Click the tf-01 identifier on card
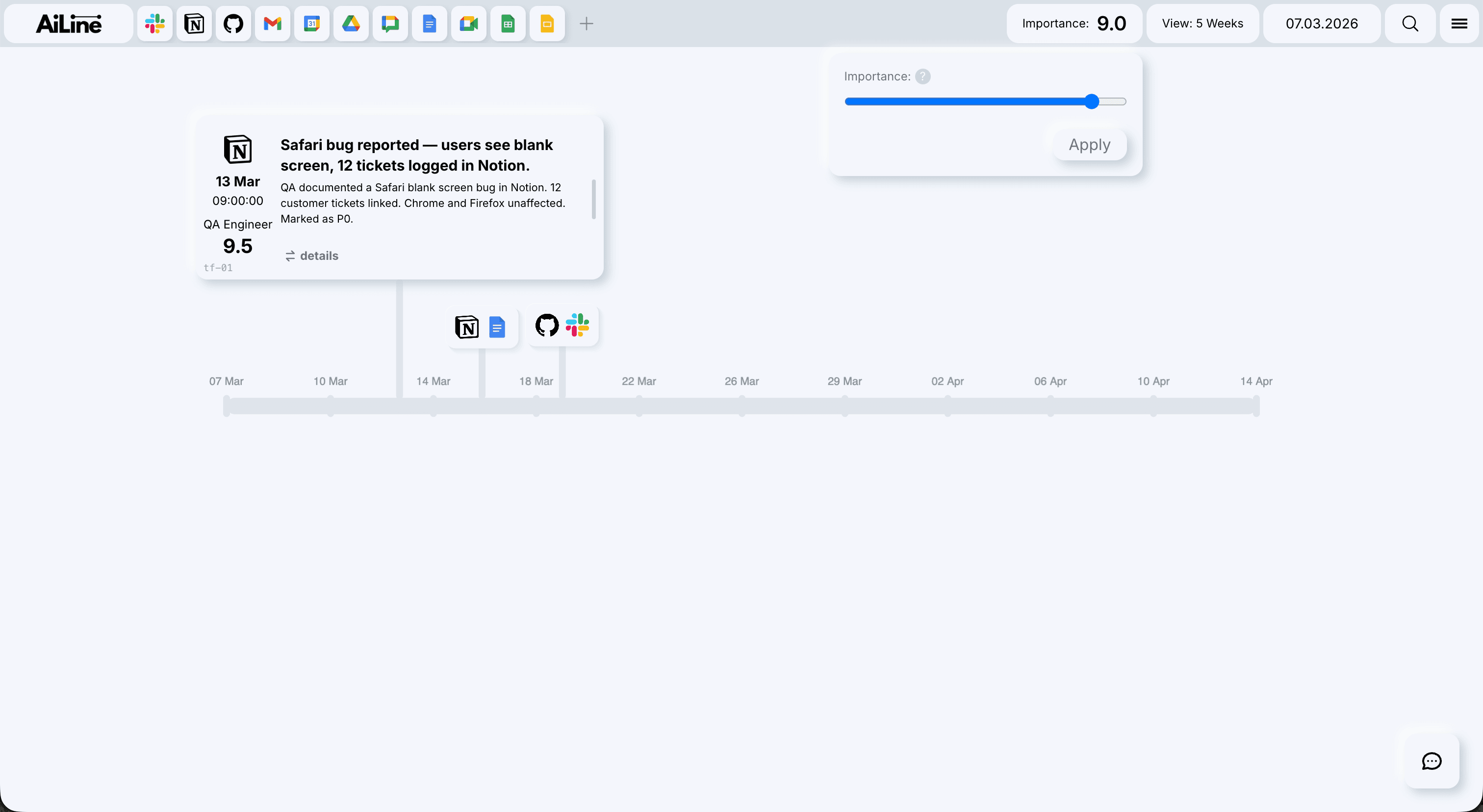The image size is (1483, 812). coord(218,268)
